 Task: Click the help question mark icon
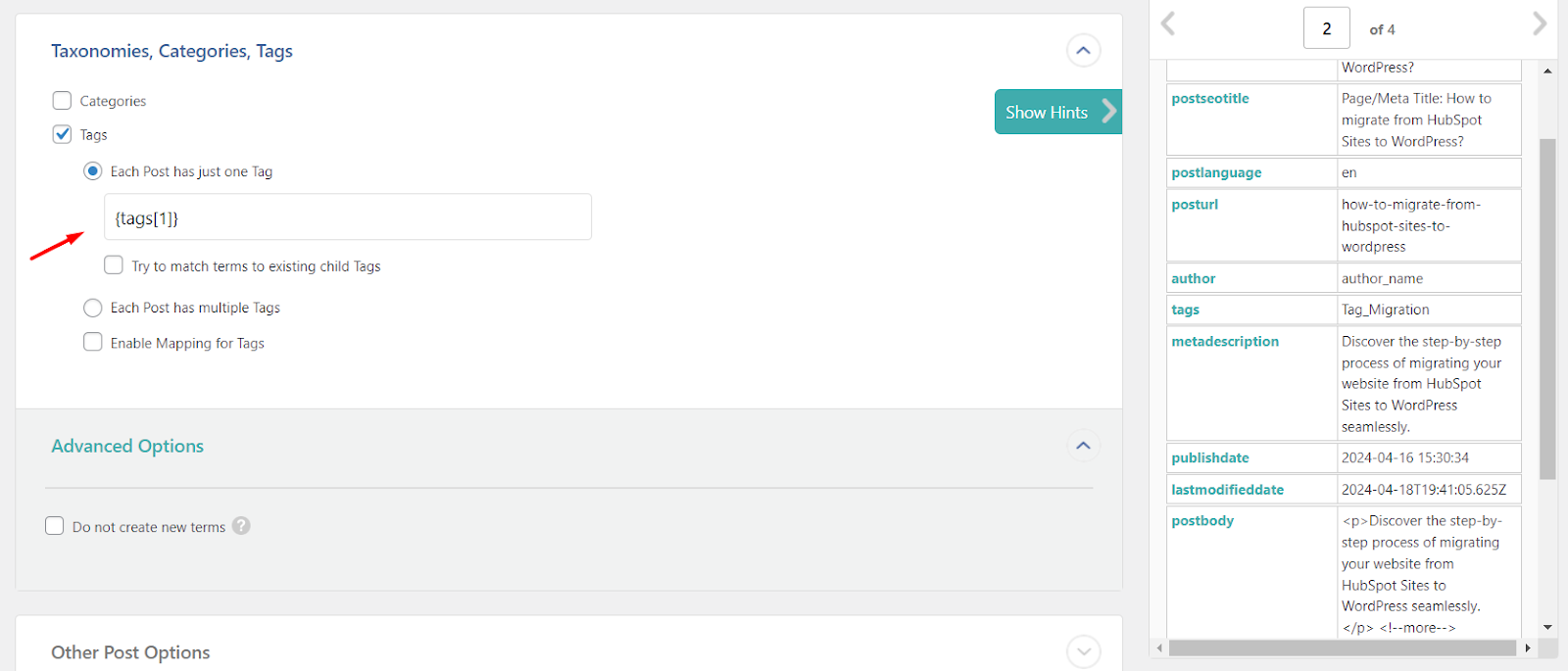tap(241, 526)
